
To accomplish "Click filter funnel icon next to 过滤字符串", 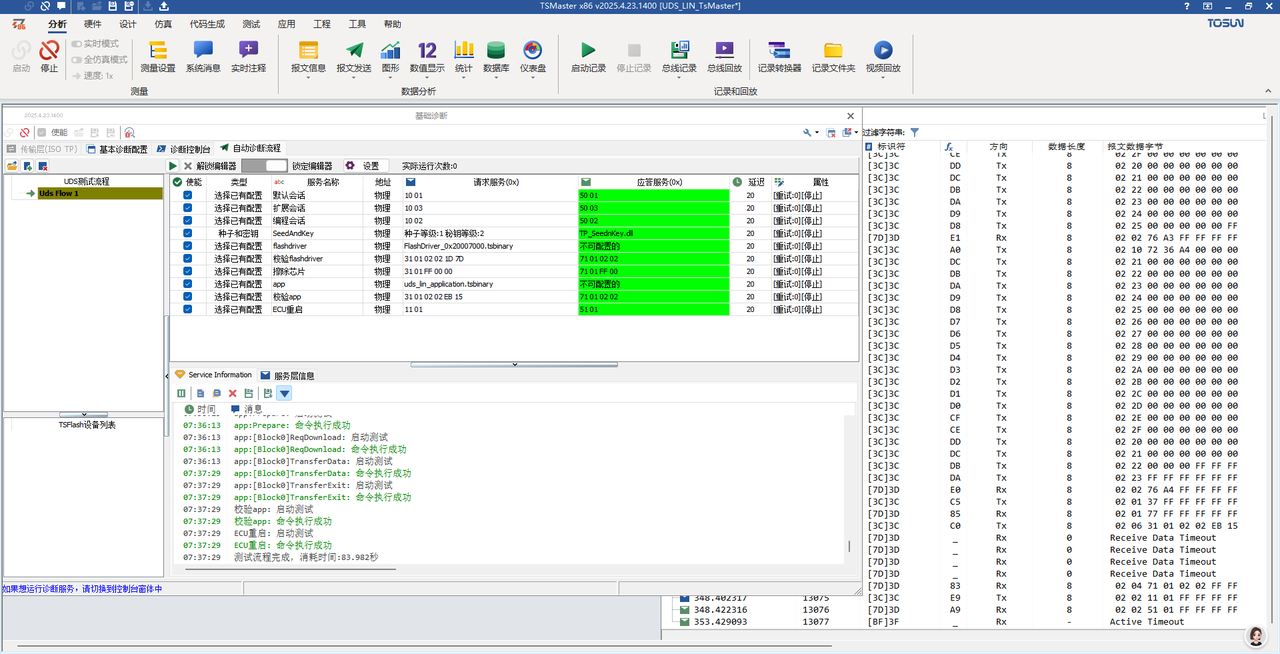I will 915,132.
